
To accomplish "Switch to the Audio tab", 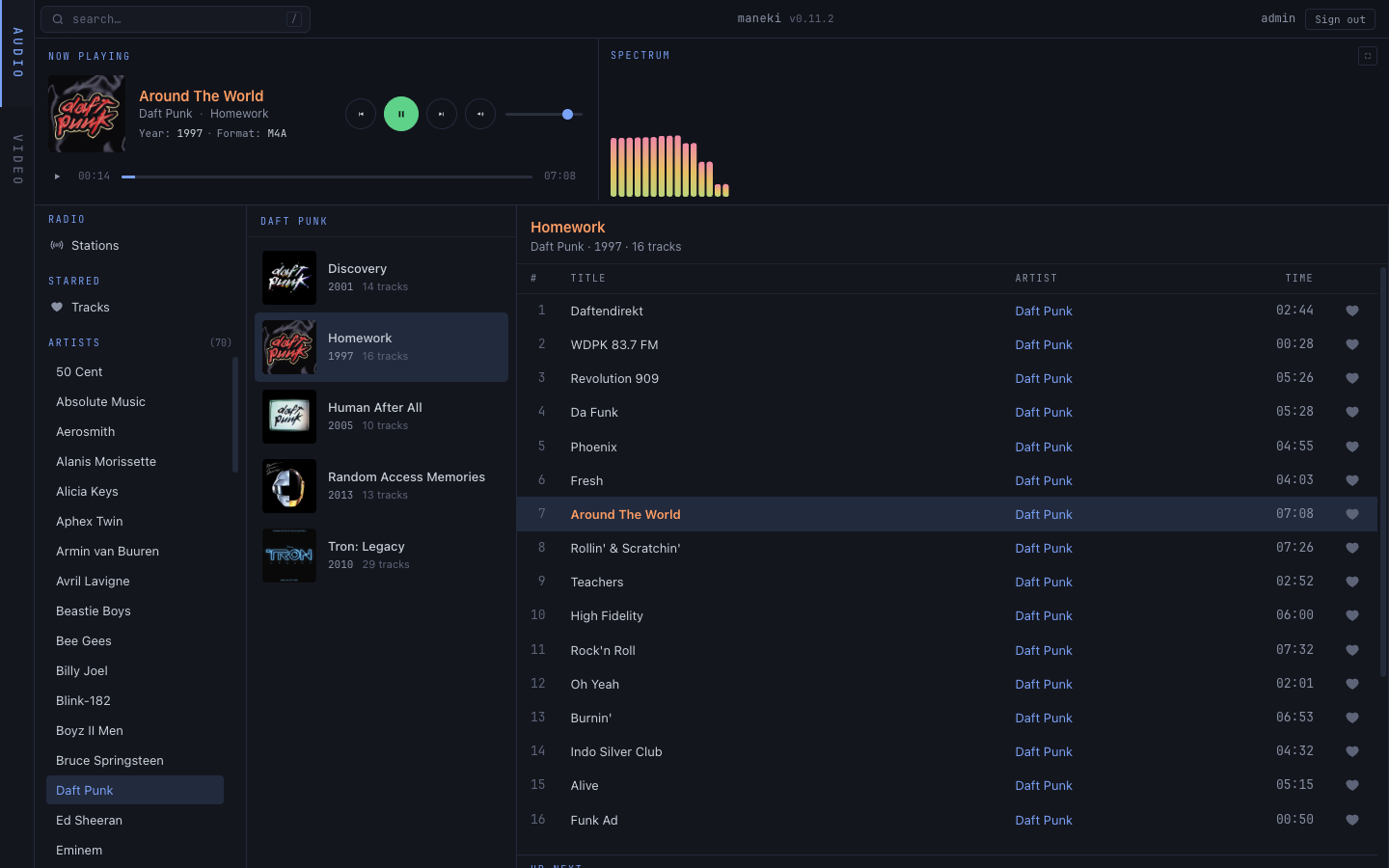I will [x=17, y=53].
